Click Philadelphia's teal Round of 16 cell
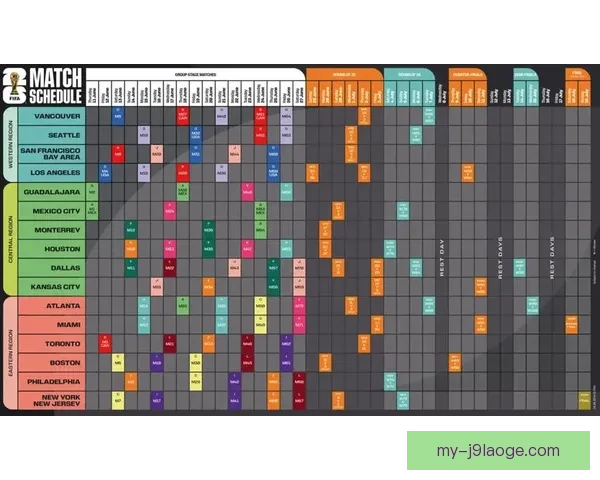This screenshot has width=600, height=480. tap(390, 382)
